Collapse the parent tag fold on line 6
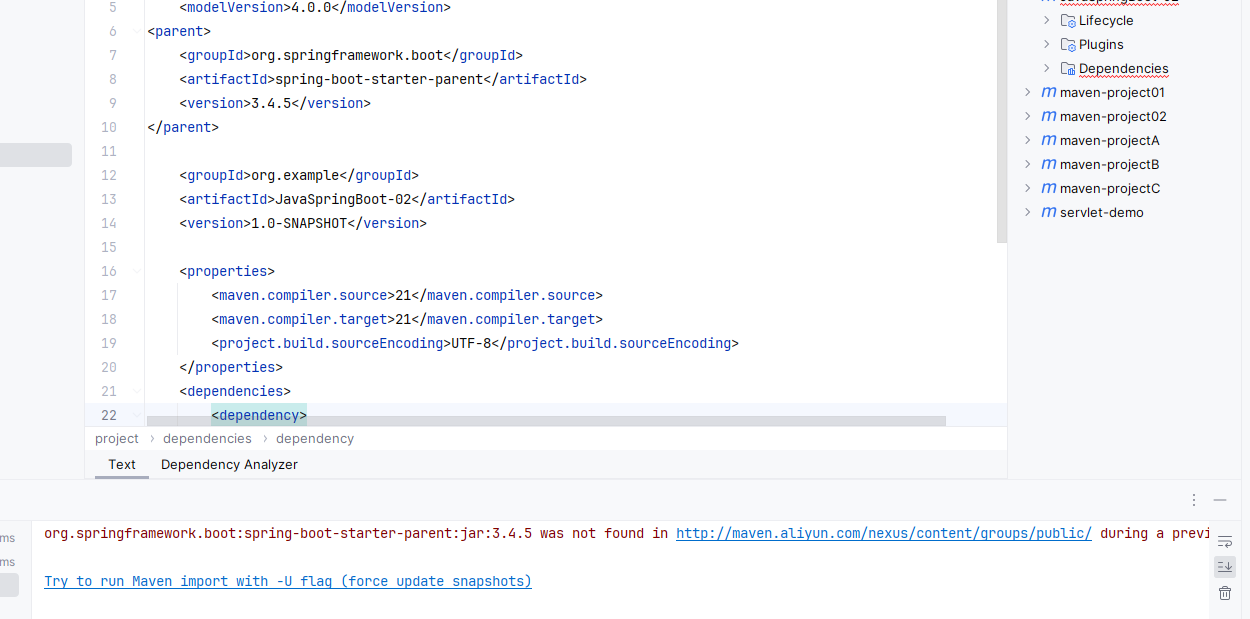Viewport: 1250px width, 619px height. point(136,31)
